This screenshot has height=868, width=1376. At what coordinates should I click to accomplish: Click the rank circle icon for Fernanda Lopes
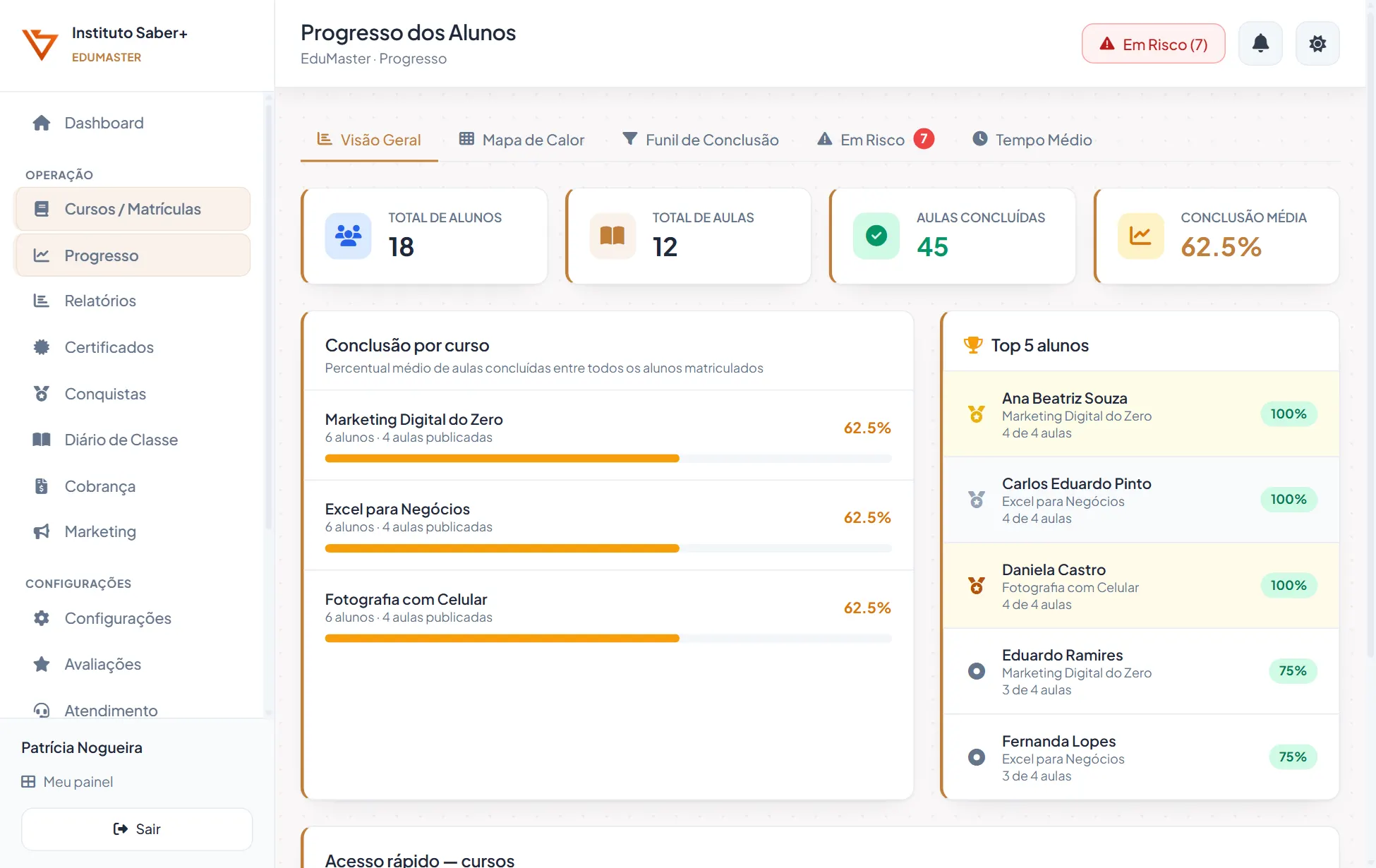pyautogui.click(x=977, y=757)
